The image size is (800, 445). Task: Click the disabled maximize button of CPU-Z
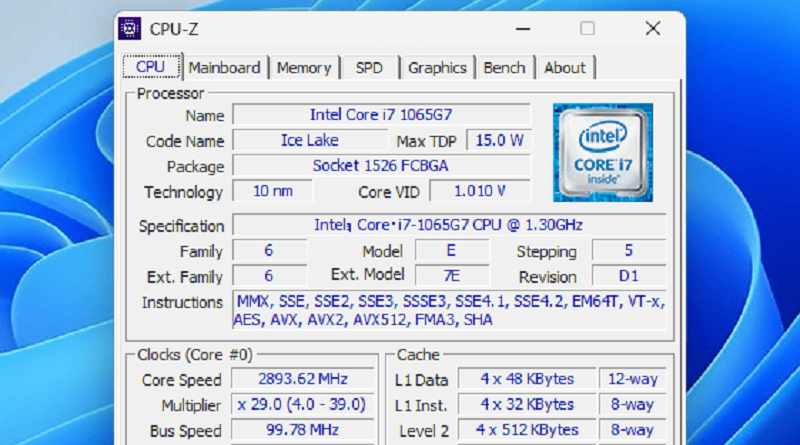coord(587,29)
